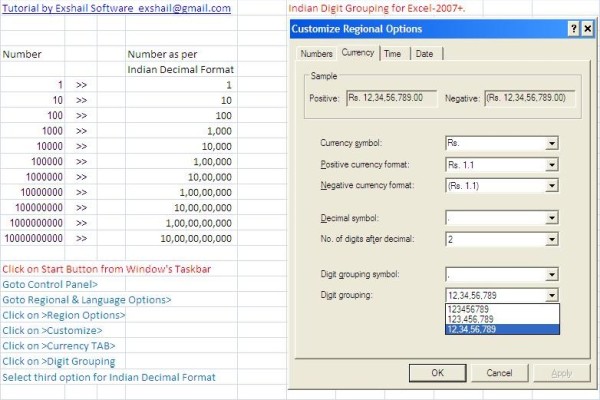The width and height of the screenshot is (600, 400).
Task: Expand No. of digits after decimal dropdown
Action: point(551,239)
